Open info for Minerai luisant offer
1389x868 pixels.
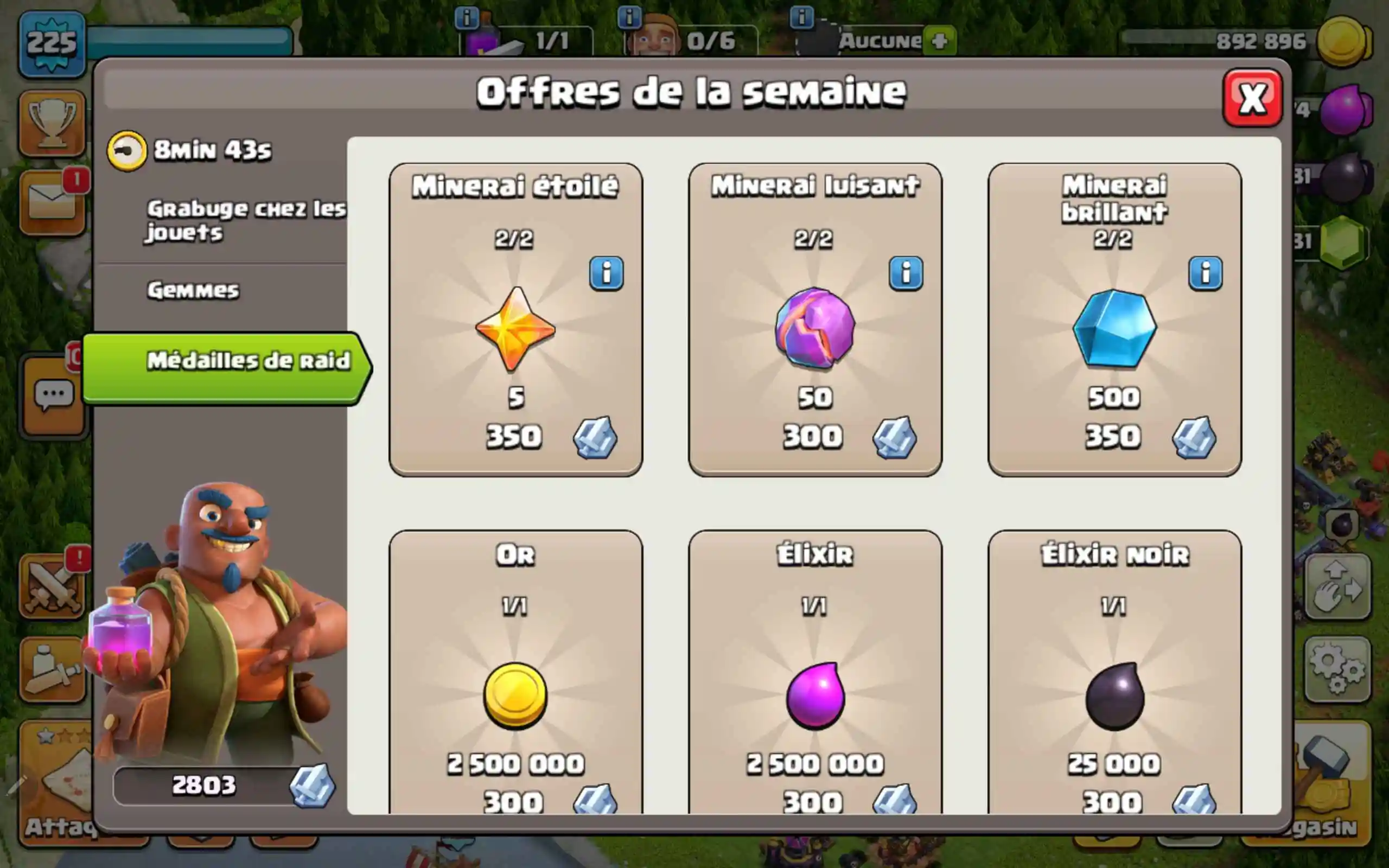pyautogui.click(x=906, y=273)
